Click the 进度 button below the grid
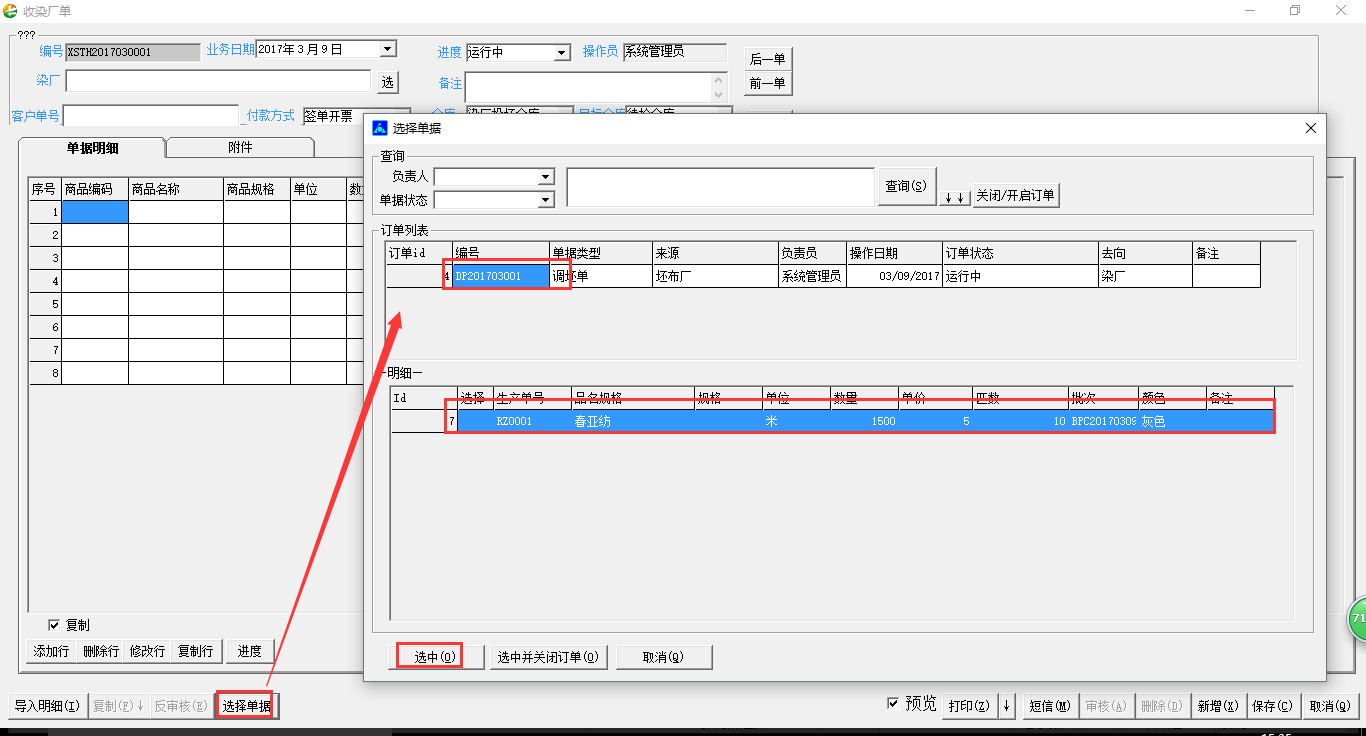This screenshot has height=736, width=1366. [x=250, y=651]
